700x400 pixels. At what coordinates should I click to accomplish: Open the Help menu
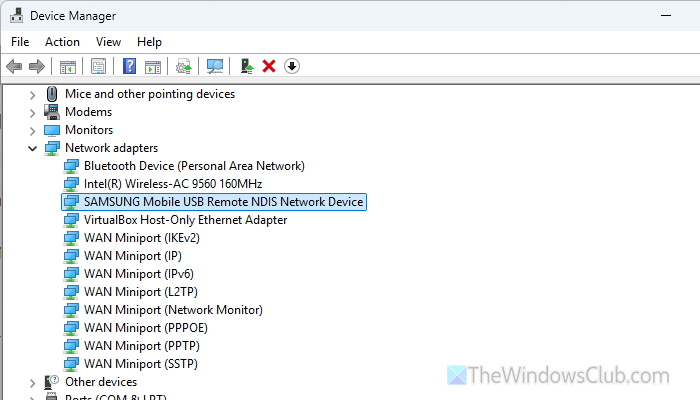coord(149,42)
